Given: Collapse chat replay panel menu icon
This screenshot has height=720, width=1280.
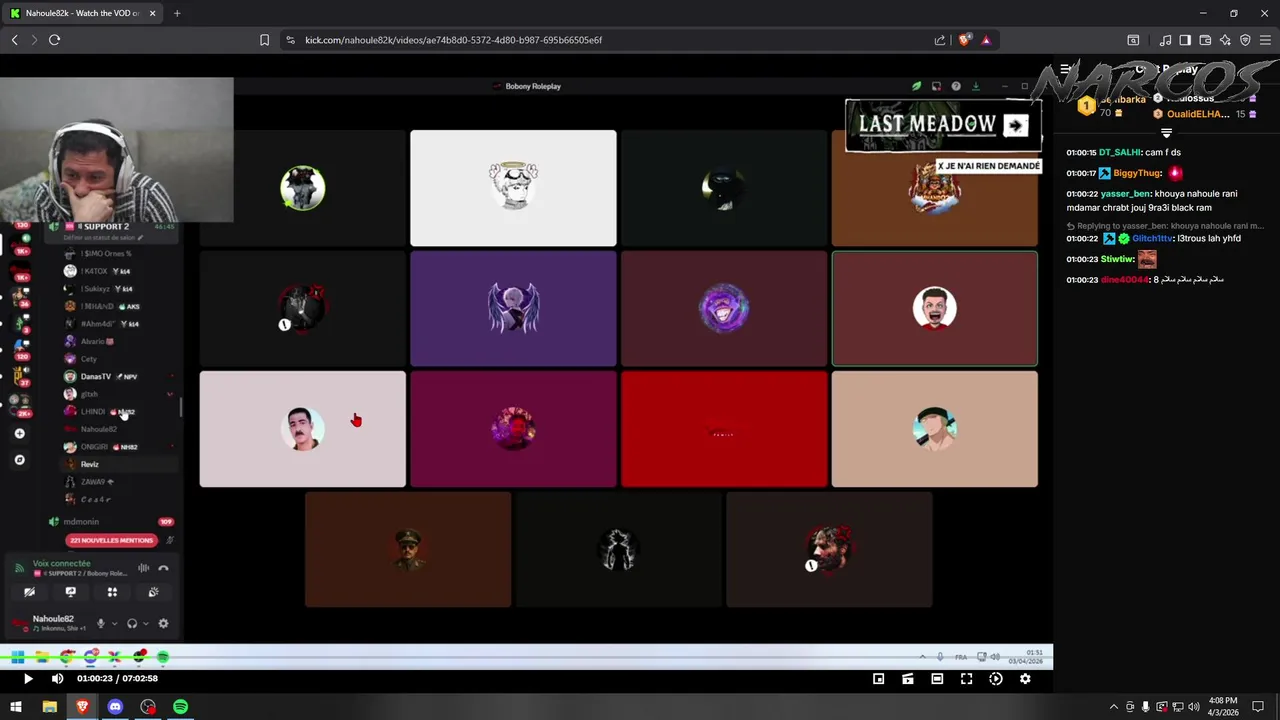Looking at the screenshot, I should pos(1065,69).
